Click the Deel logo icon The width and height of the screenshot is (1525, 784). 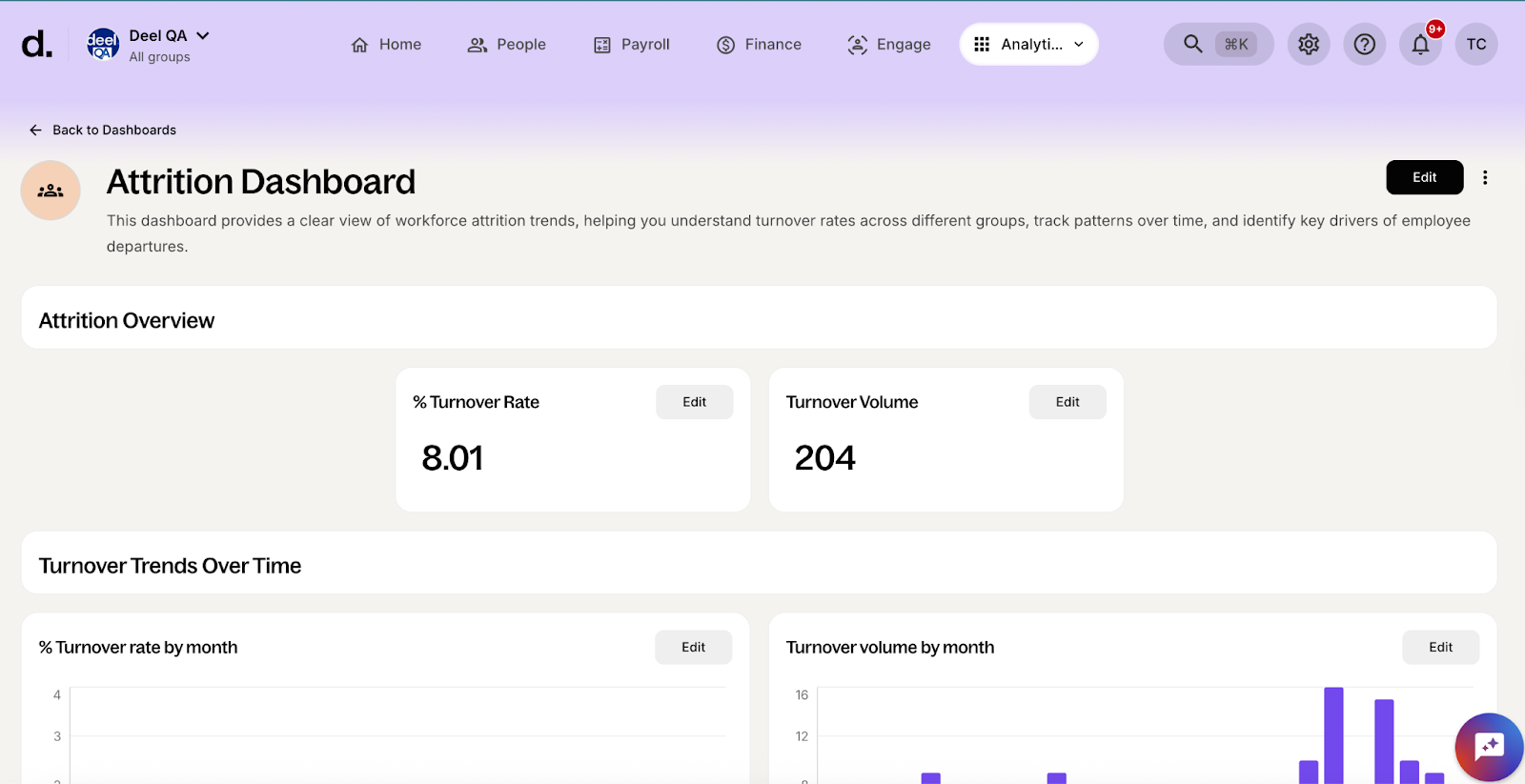point(36,45)
